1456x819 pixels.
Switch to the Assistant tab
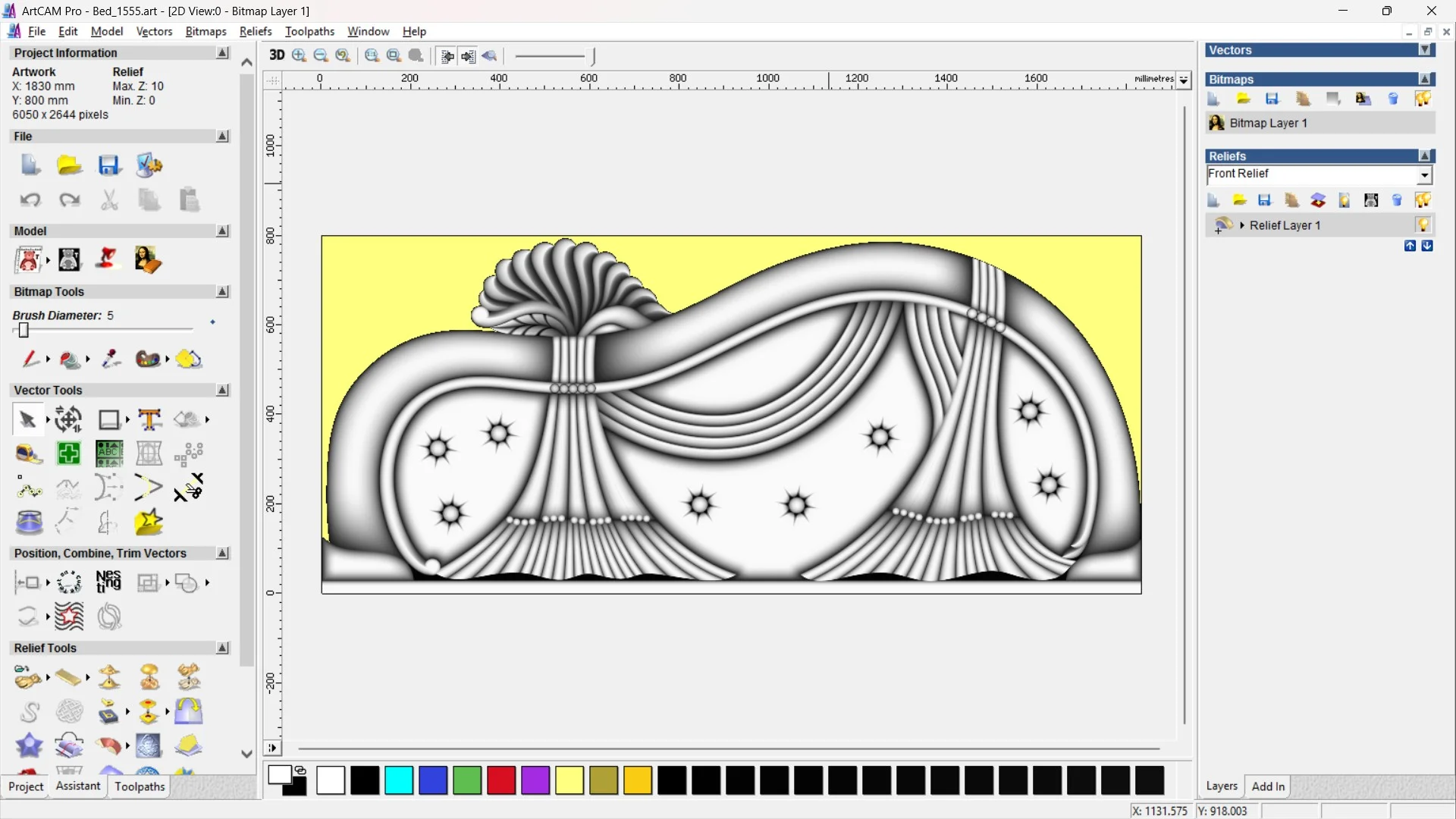tap(77, 786)
